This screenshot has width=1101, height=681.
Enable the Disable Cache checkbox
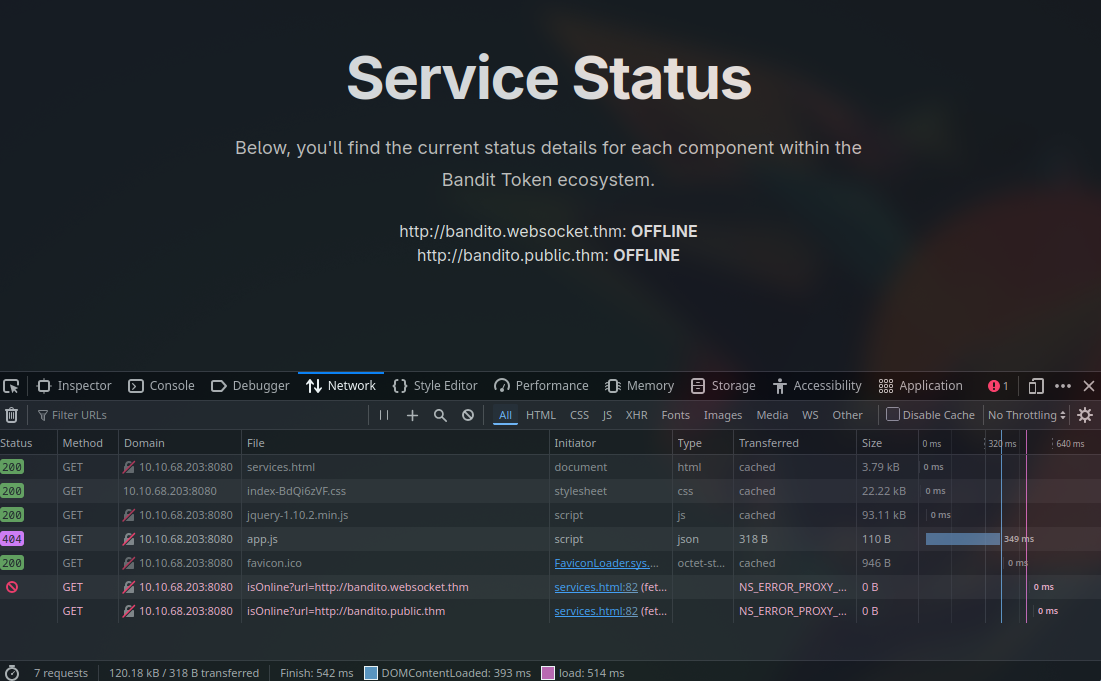pyautogui.click(x=893, y=415)
